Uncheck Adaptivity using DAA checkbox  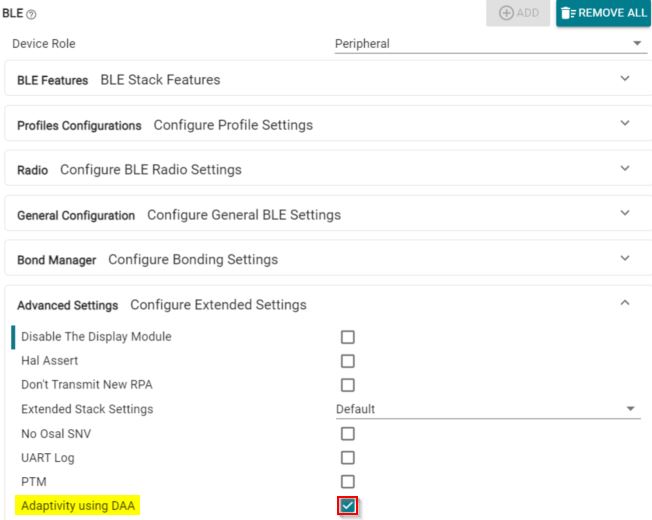pyautogui.click(x=348, y=507)
